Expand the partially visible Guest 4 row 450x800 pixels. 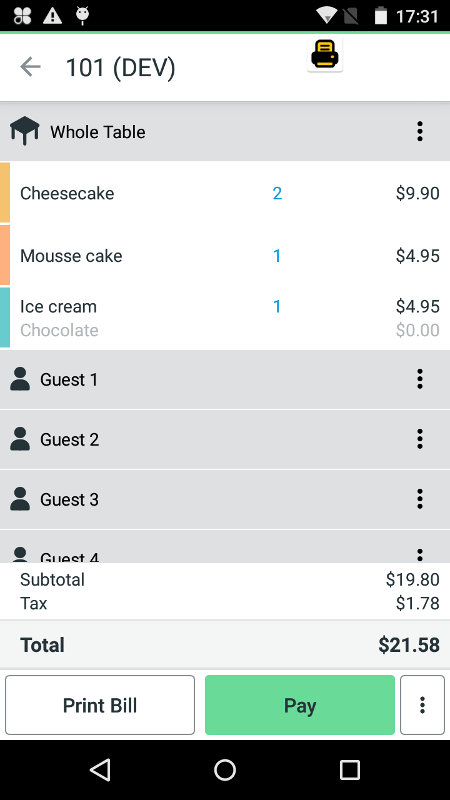(x=225, y=546)
